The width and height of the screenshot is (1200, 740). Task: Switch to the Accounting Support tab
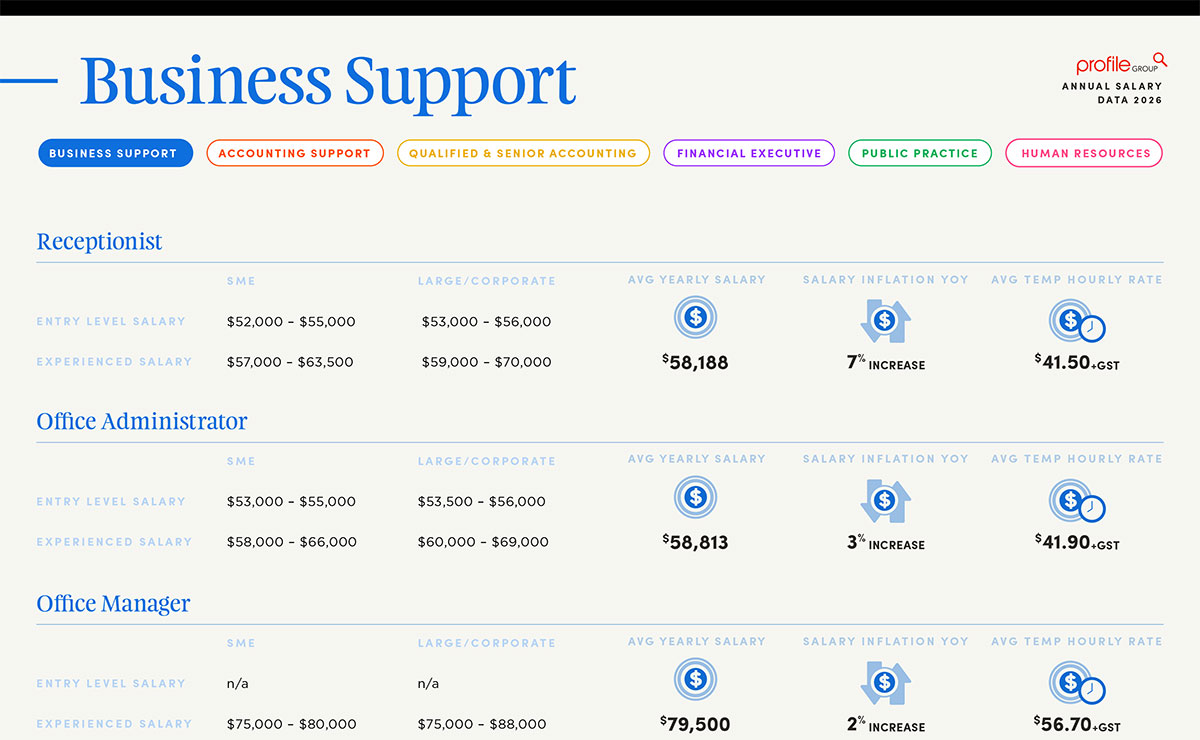(x=295, y=153)
